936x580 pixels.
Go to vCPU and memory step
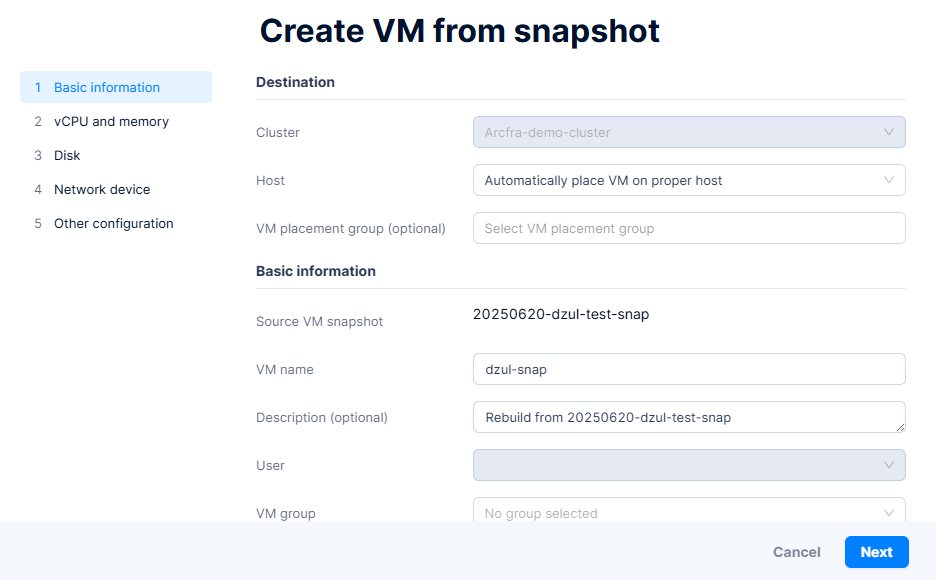coord(111,121)
